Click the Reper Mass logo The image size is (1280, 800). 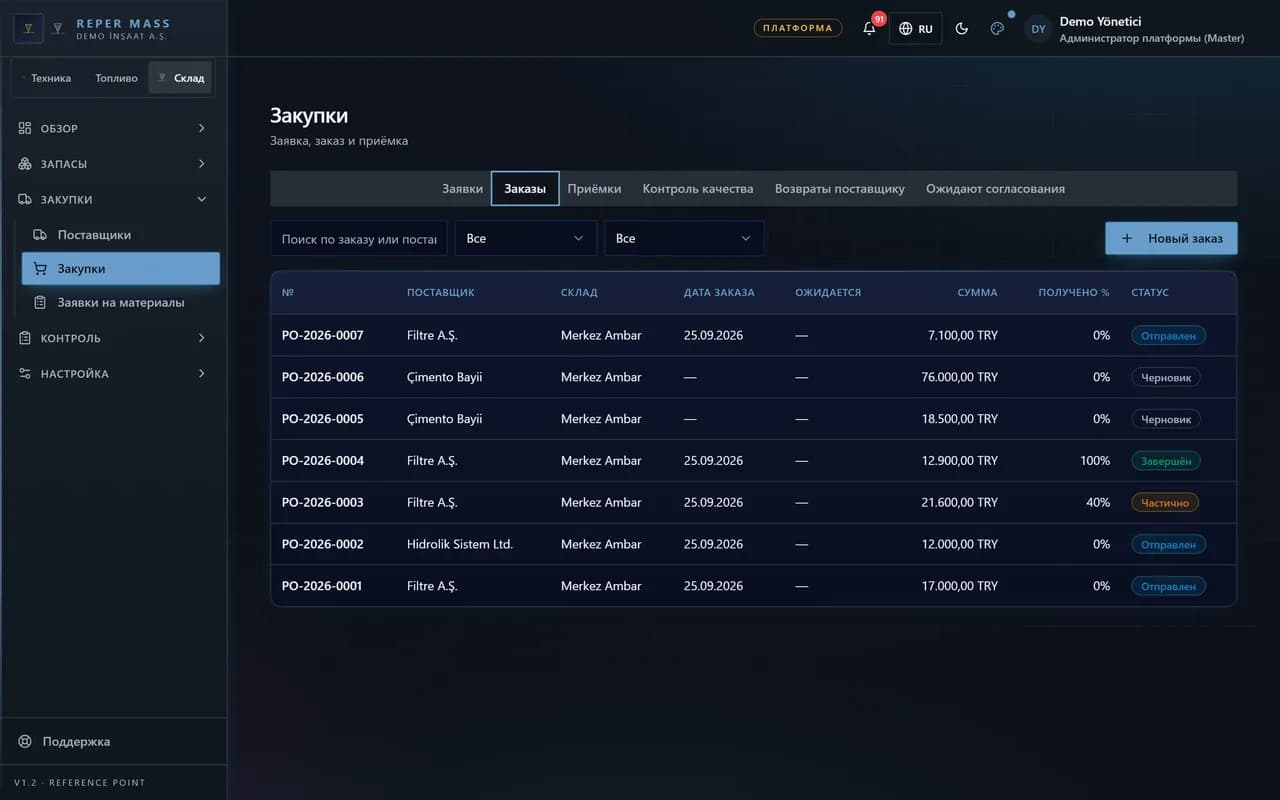[28, 28]
